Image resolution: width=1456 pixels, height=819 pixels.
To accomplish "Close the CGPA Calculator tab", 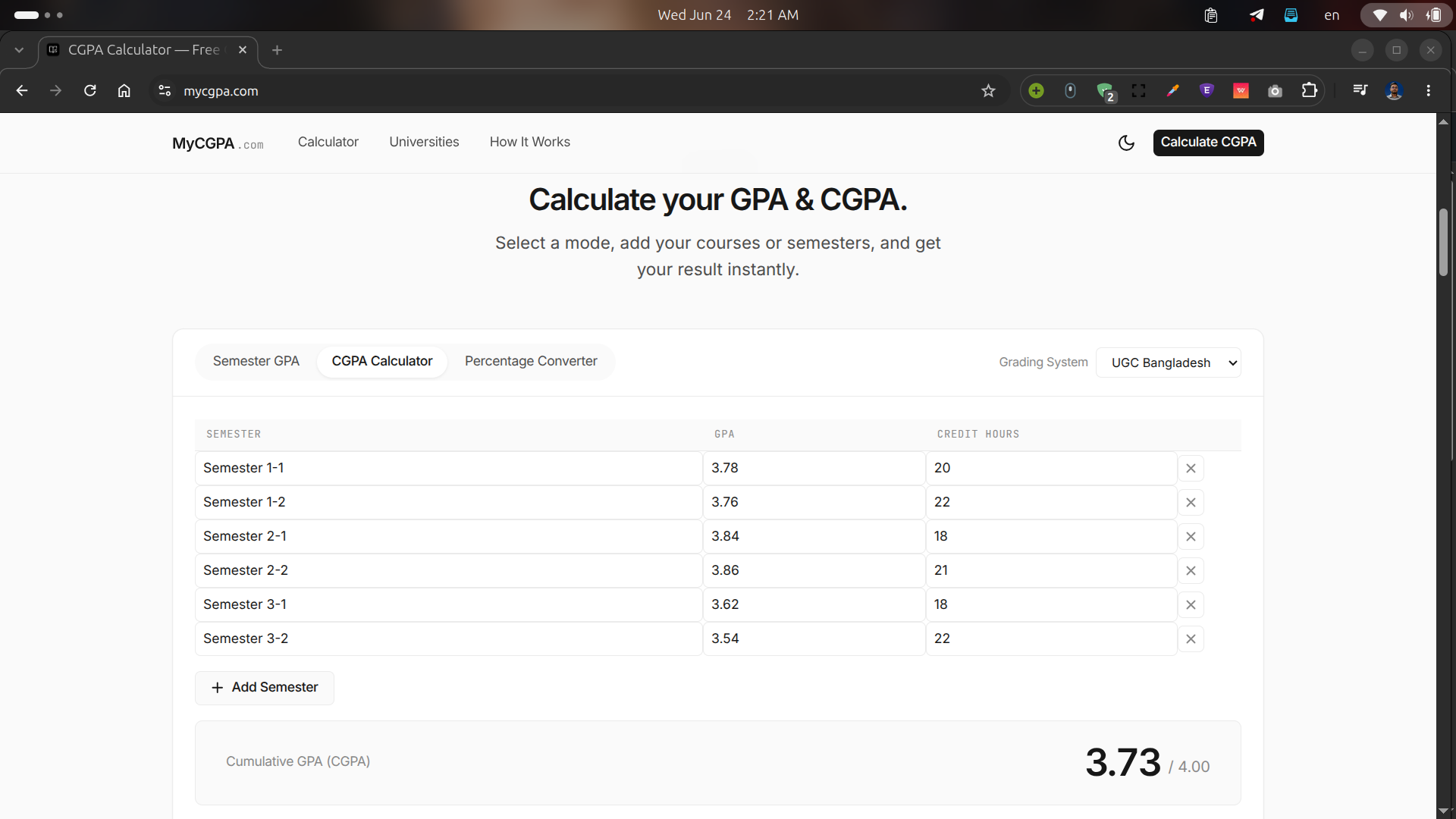I will [243, 50].
